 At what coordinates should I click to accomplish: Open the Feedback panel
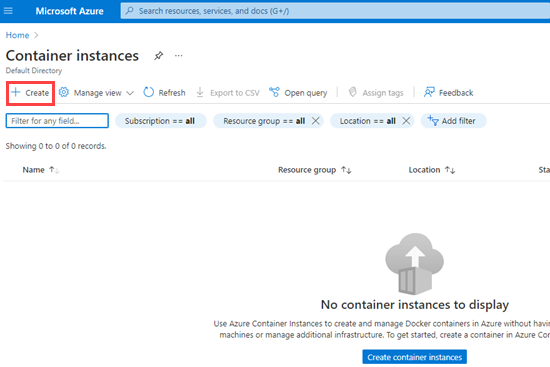449,93
